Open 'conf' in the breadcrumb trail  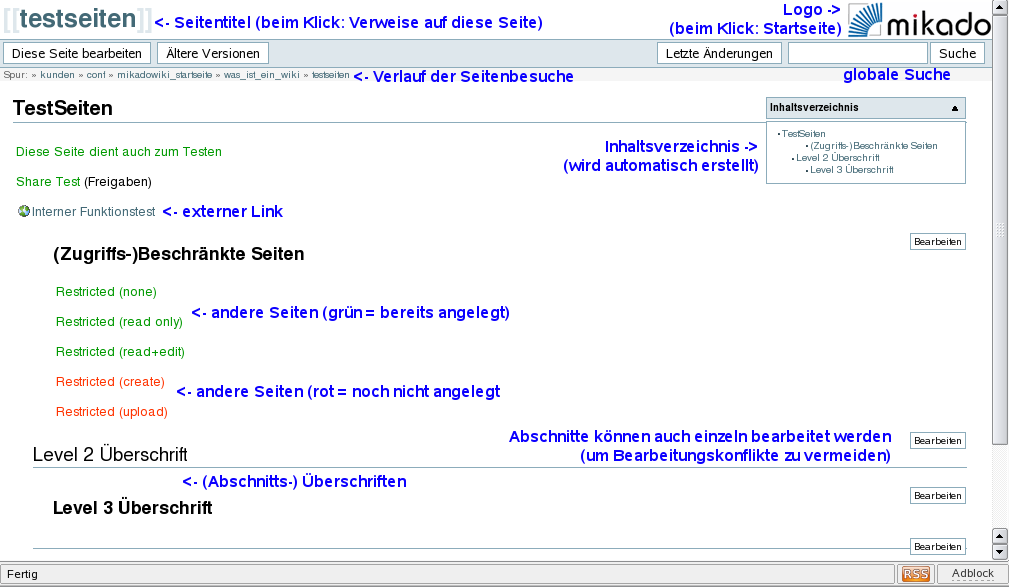click(96, 75)
